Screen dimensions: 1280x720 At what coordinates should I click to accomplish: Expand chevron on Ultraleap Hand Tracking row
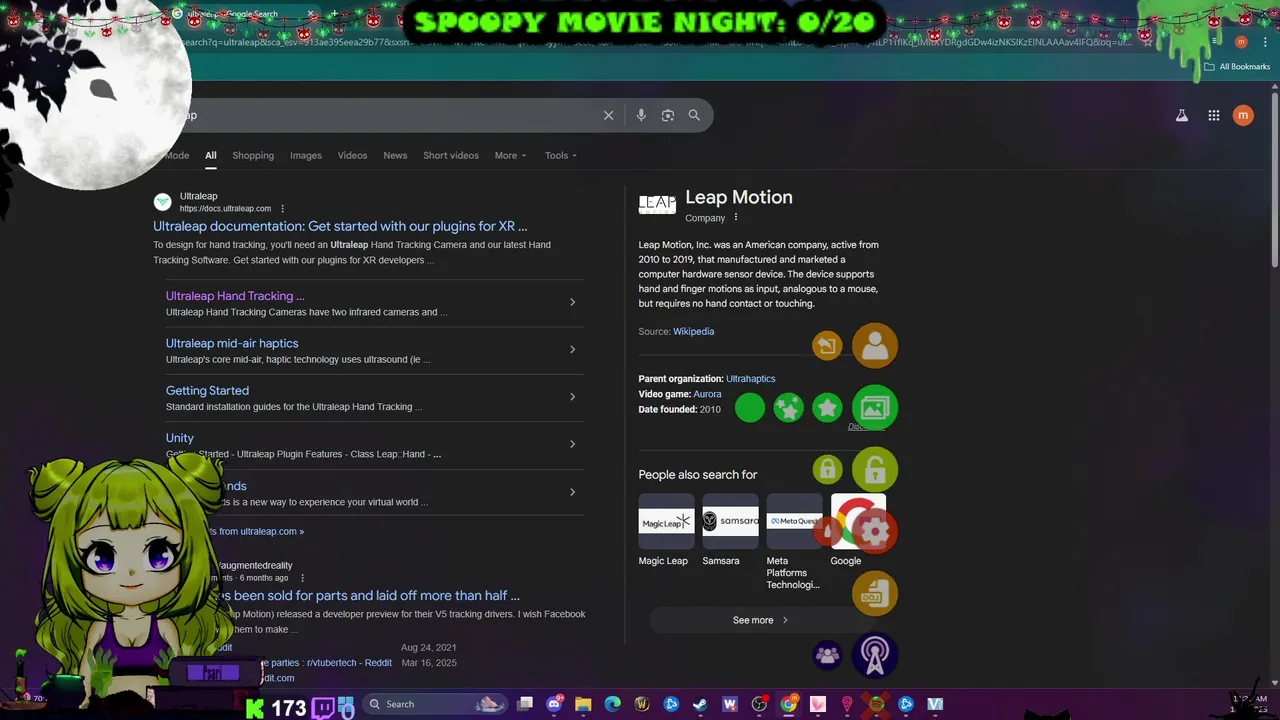[x=572, y=302]
